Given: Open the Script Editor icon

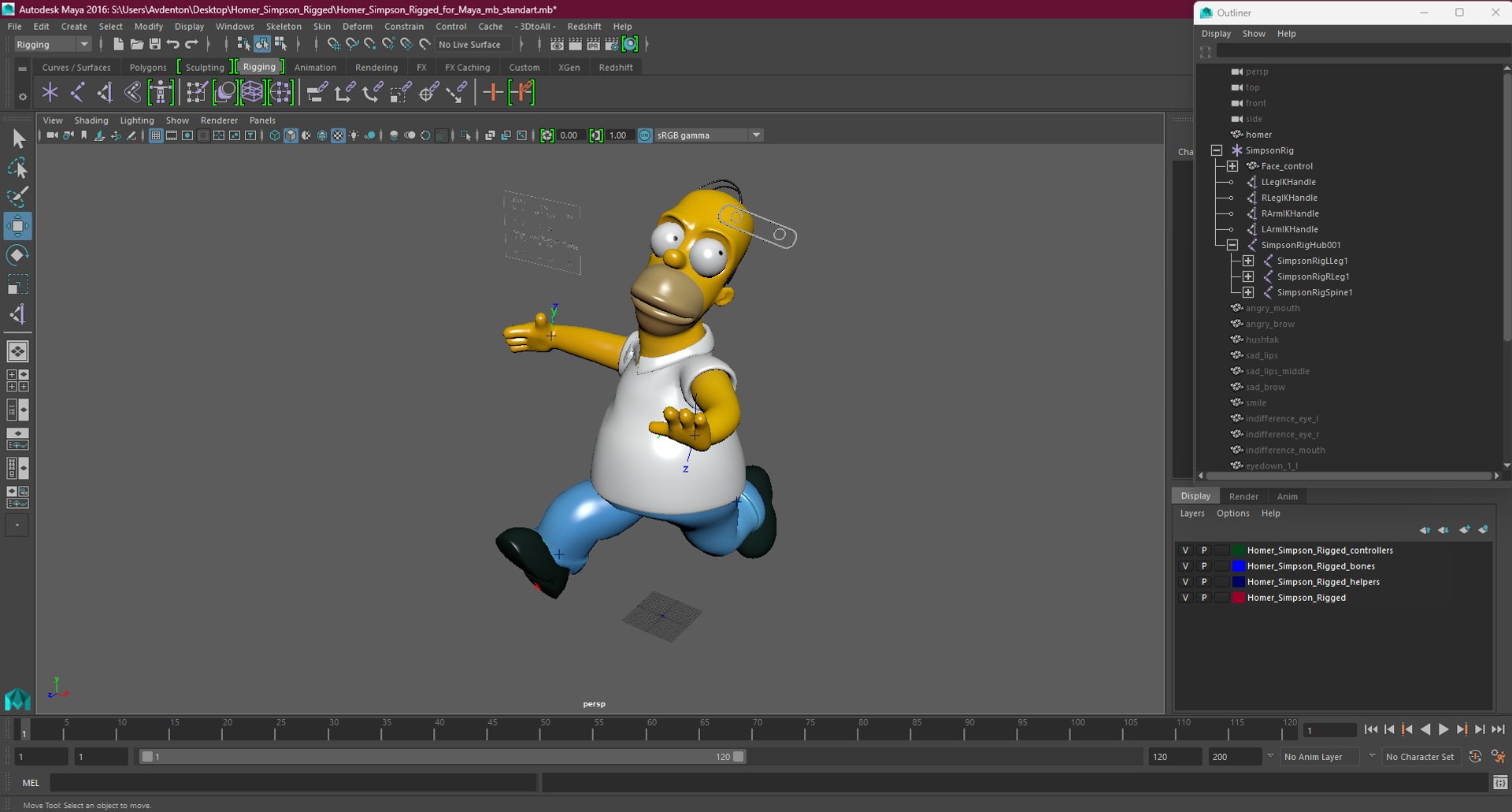Looking at the screenshot, I should [1500, 782].
